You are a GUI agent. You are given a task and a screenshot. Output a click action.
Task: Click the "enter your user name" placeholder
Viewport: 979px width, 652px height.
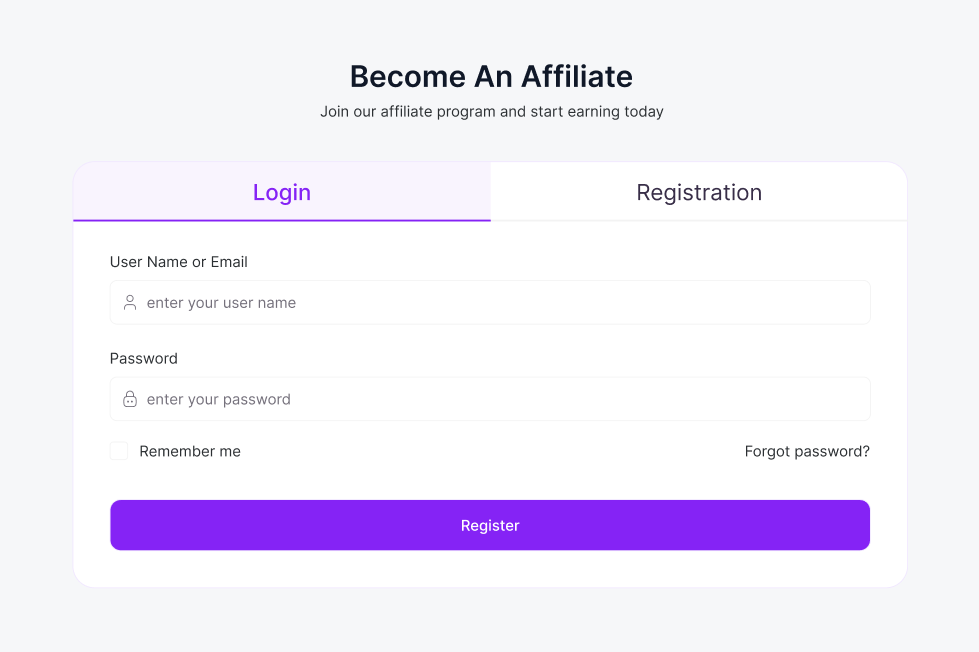click(221, 303)
